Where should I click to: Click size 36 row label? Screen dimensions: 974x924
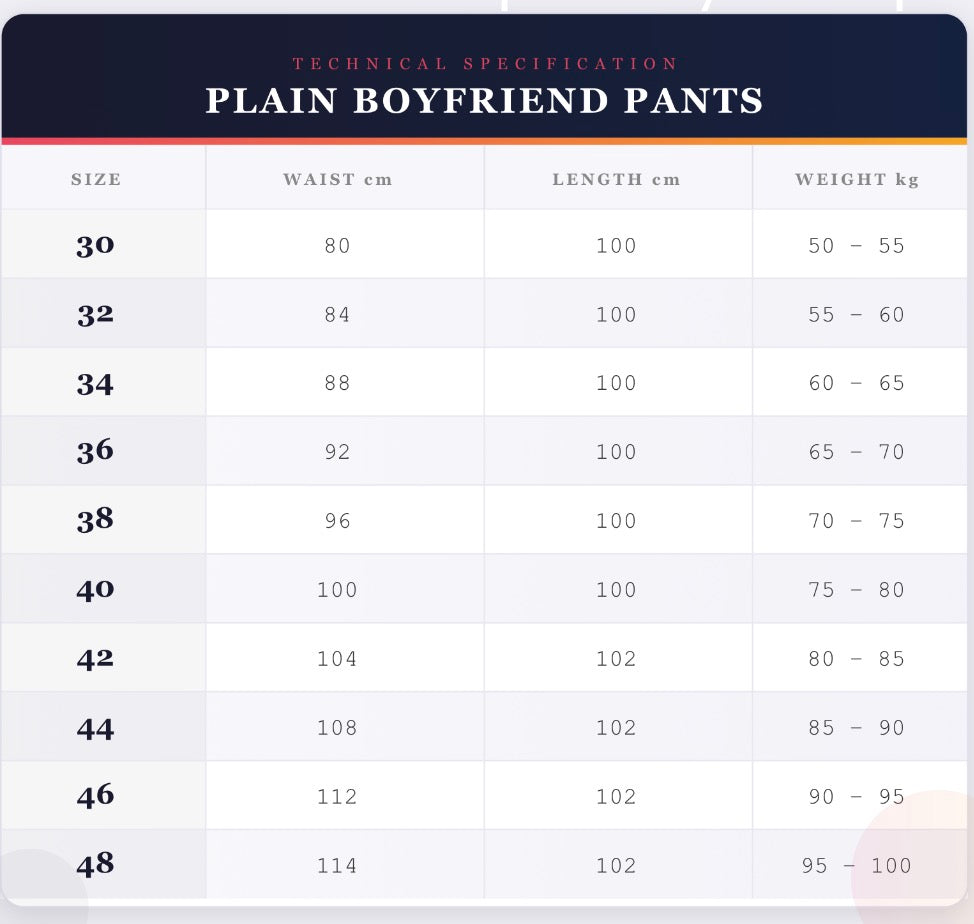pos(95,451)
